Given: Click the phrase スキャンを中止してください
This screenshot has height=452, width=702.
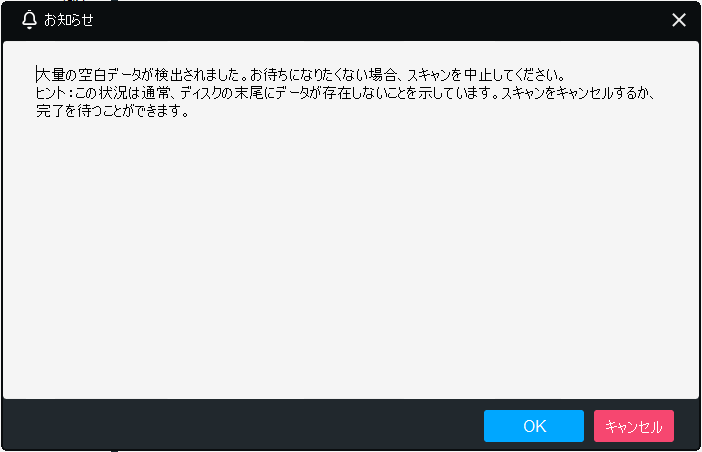Looking at the screenshot, I should point(486,74).
